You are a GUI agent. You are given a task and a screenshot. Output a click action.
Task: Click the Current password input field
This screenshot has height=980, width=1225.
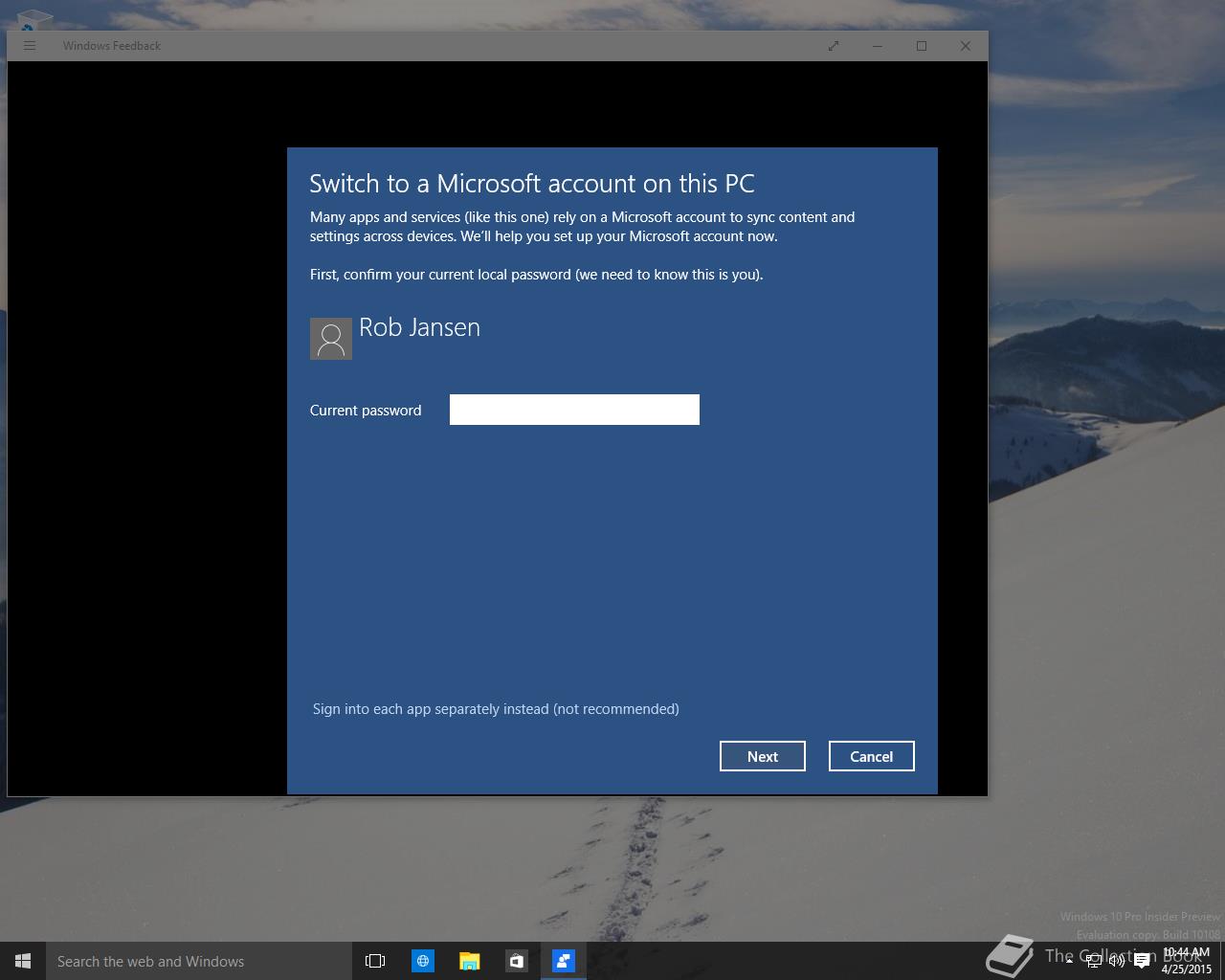point(574,410)
